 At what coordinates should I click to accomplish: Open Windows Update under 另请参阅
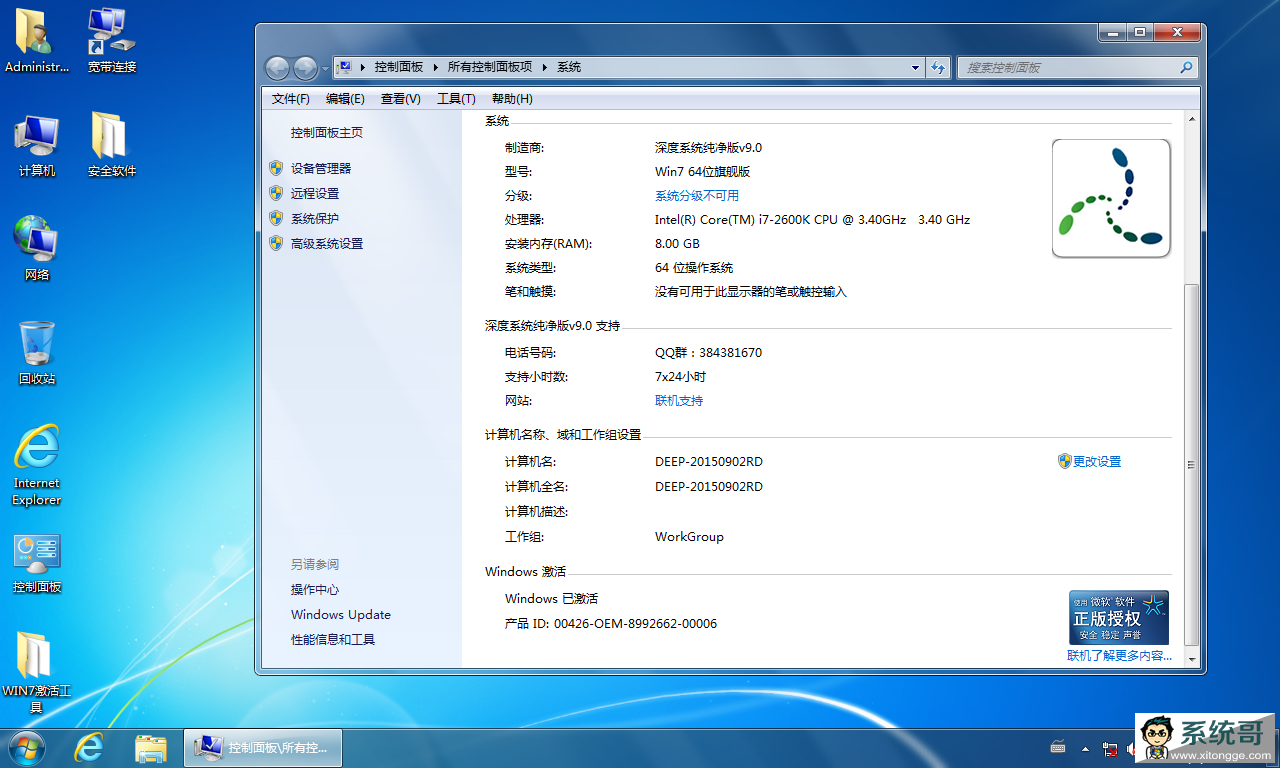(x=341, y=615)
